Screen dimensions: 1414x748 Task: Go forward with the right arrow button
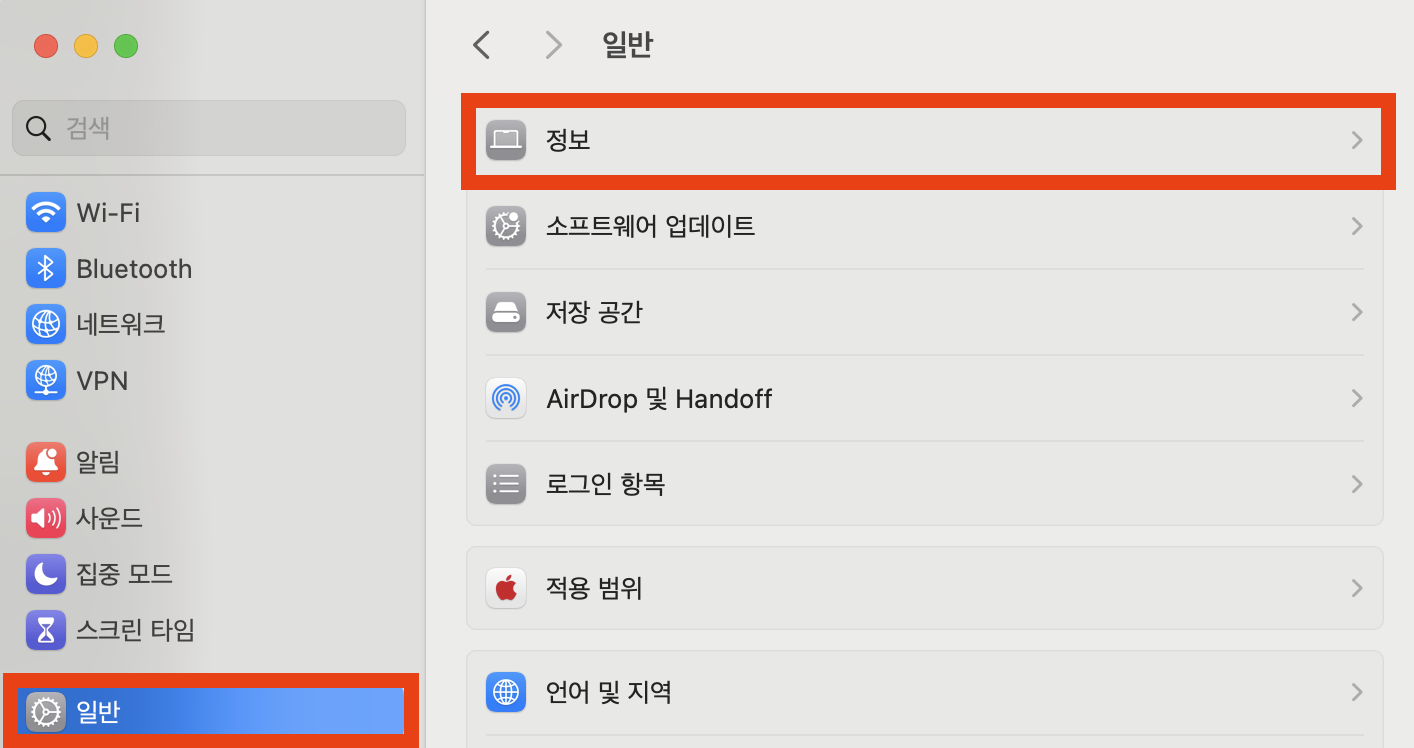pyautogui.click(x=553, y=45)
